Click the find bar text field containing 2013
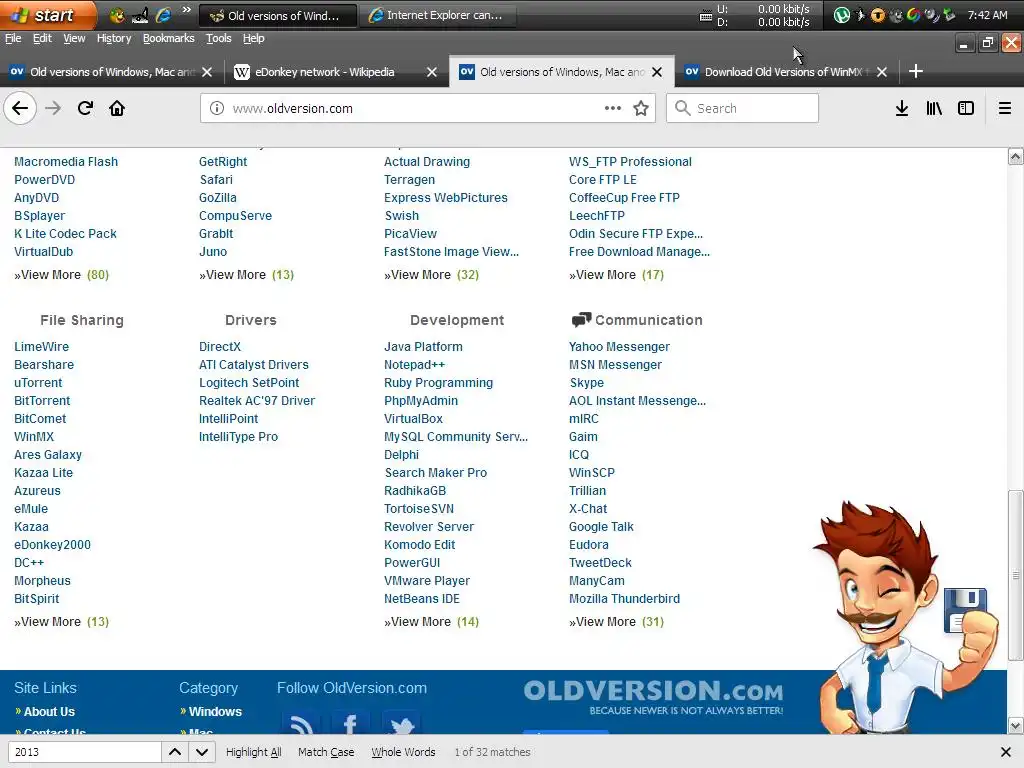 [x=84, y=752]
